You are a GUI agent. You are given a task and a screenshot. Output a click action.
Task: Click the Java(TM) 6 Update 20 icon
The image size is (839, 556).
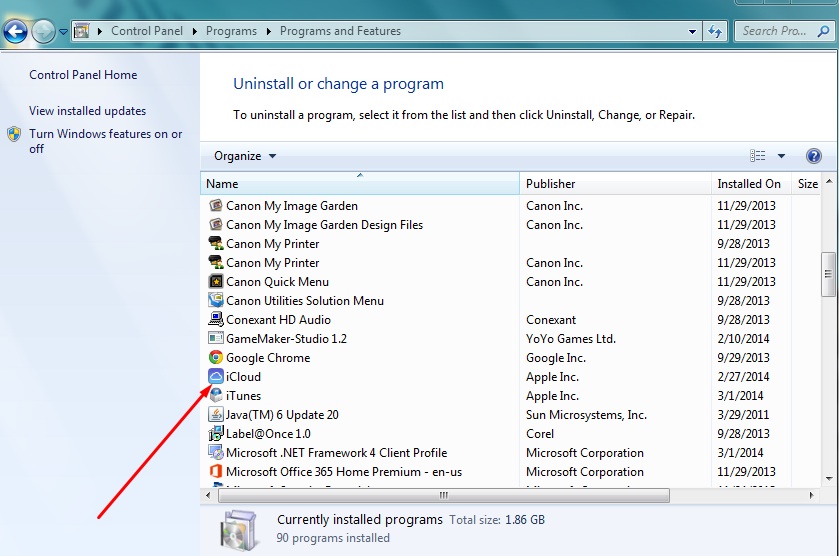click(216, 414)
